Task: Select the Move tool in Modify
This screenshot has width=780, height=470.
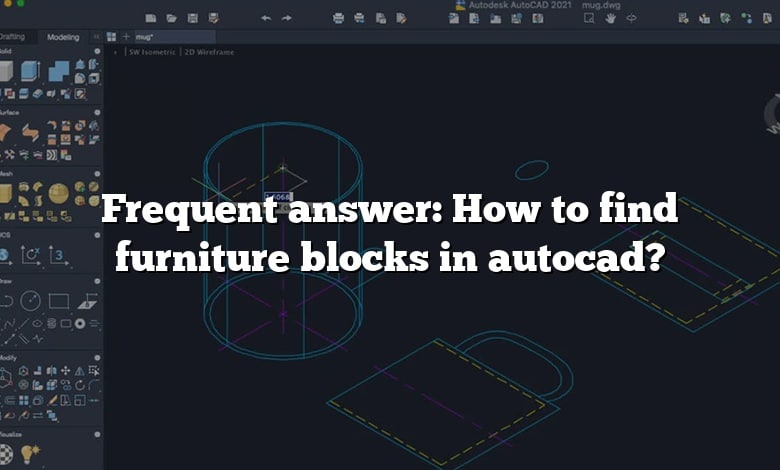Action: click(x=66, y=371)
